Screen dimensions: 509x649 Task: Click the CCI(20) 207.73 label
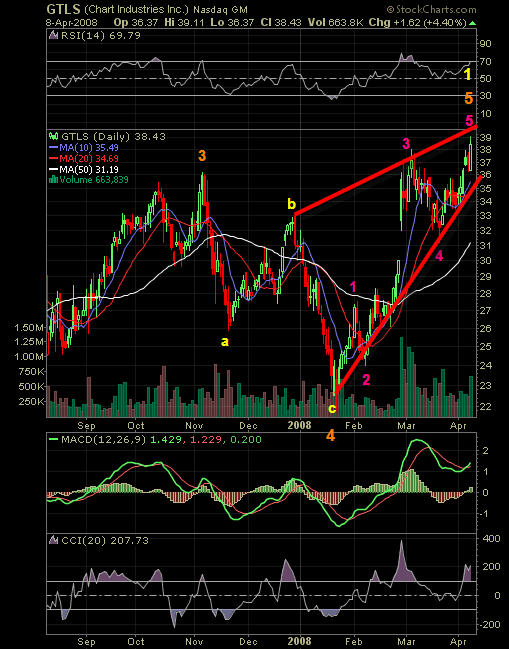point(105,540)
